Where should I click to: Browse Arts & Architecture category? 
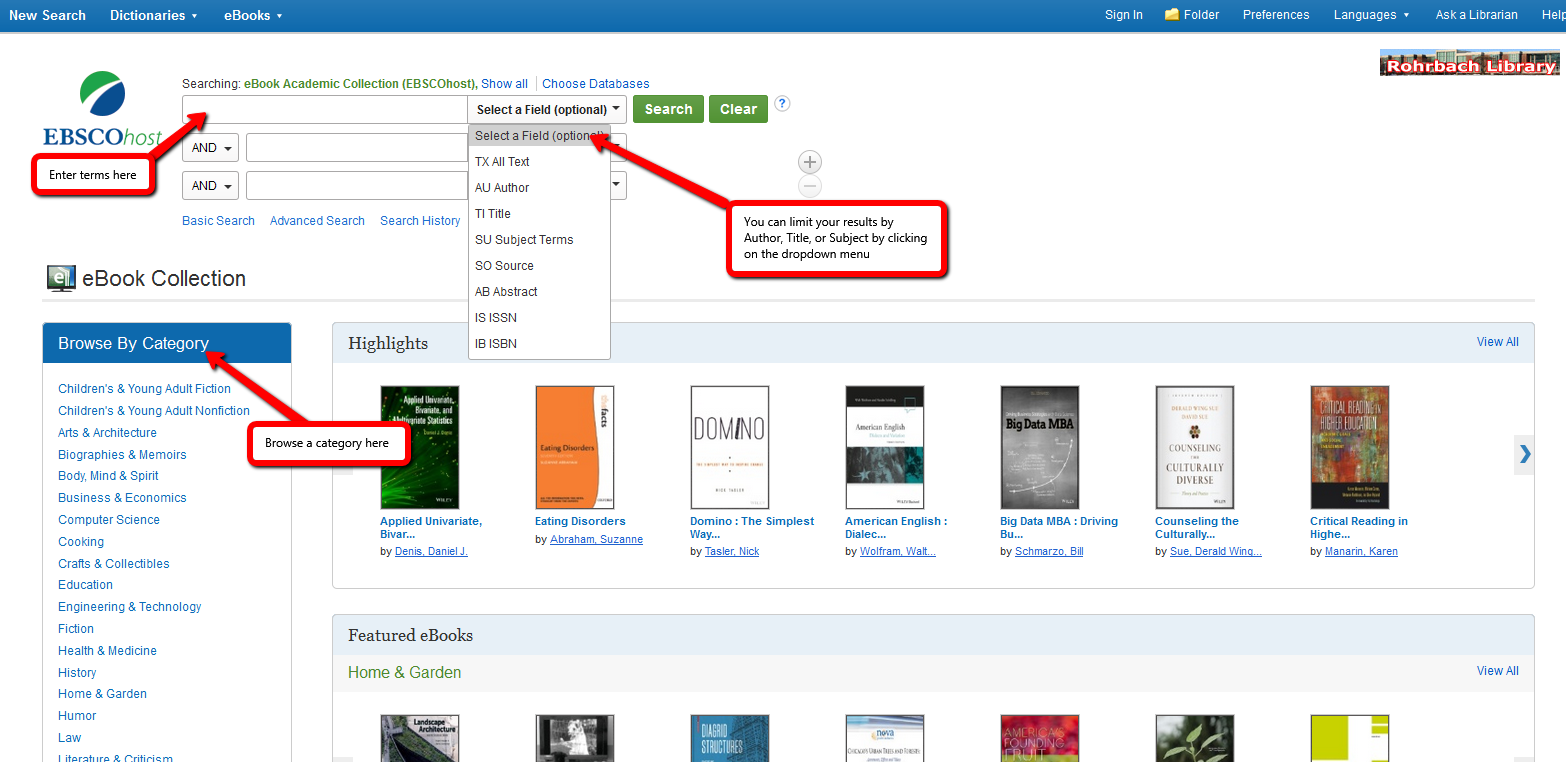[107, 433]
